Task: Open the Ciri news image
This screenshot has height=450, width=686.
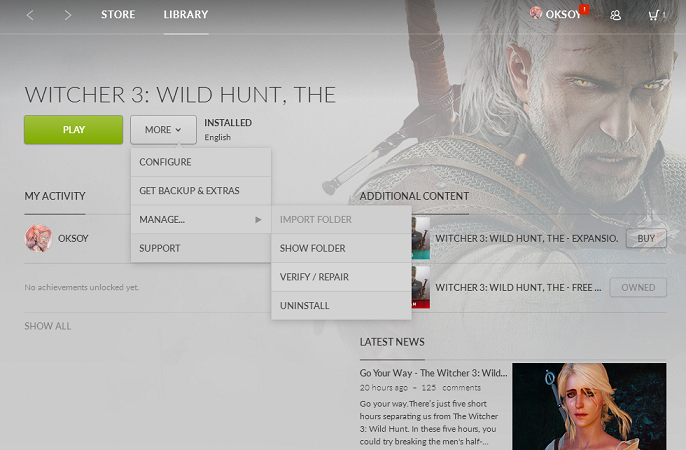Action: coord(589,406)
